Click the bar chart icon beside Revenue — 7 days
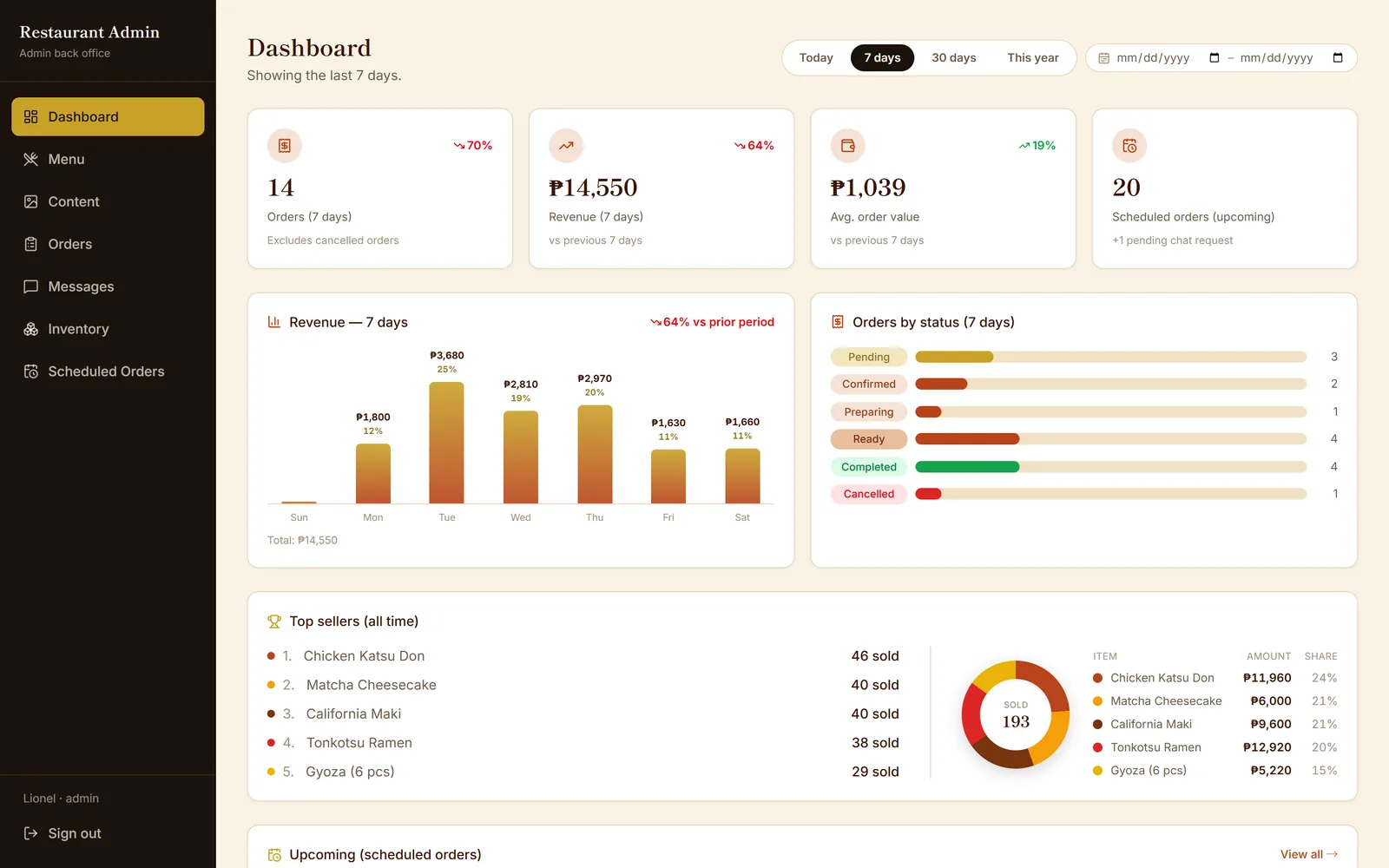 274,322
